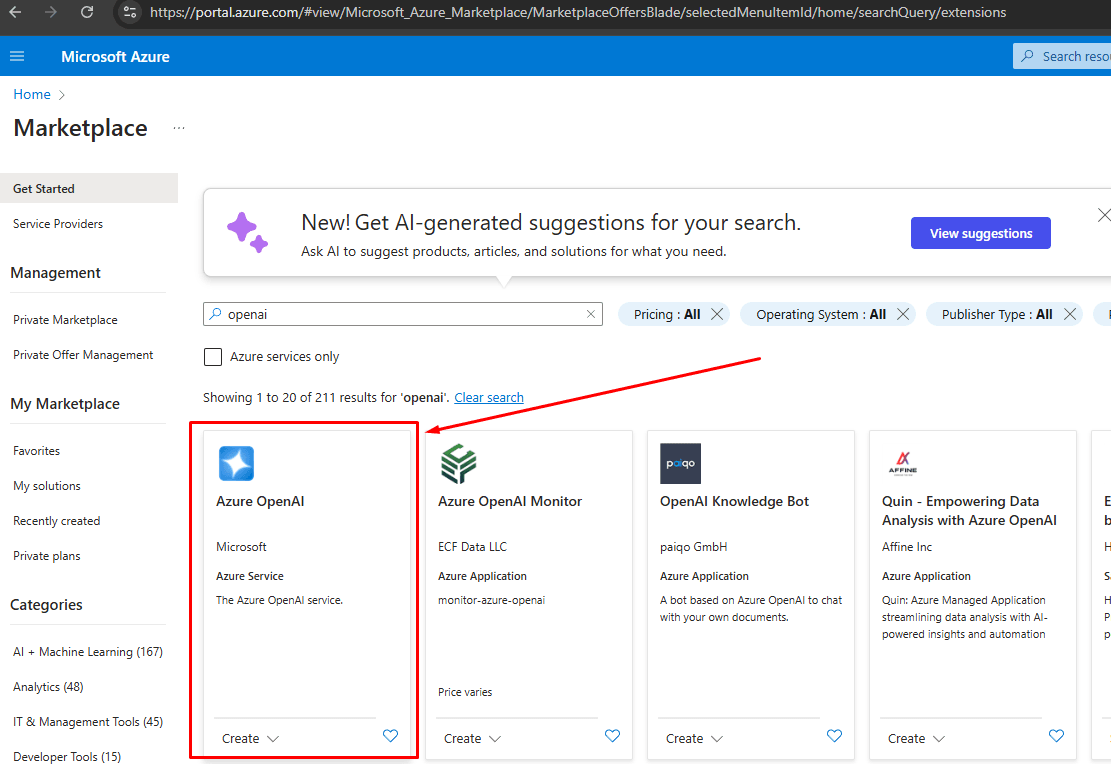
Task: Open the Publisher Type : All filter
Action: click(x=997, y=314)
